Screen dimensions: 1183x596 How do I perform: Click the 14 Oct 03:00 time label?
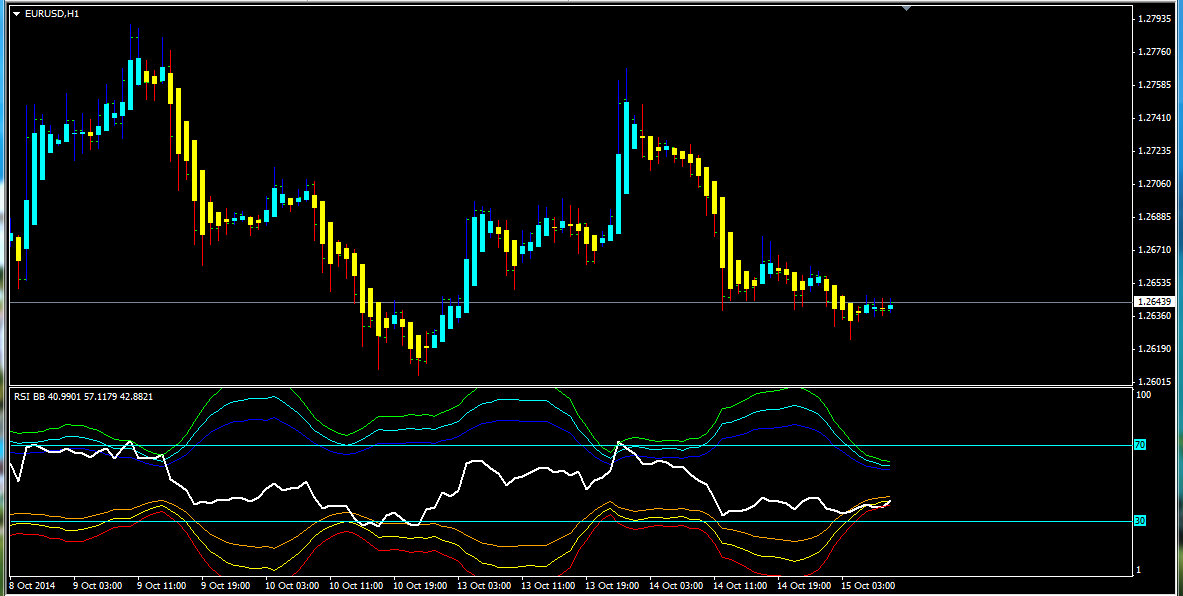pos(677,585)
